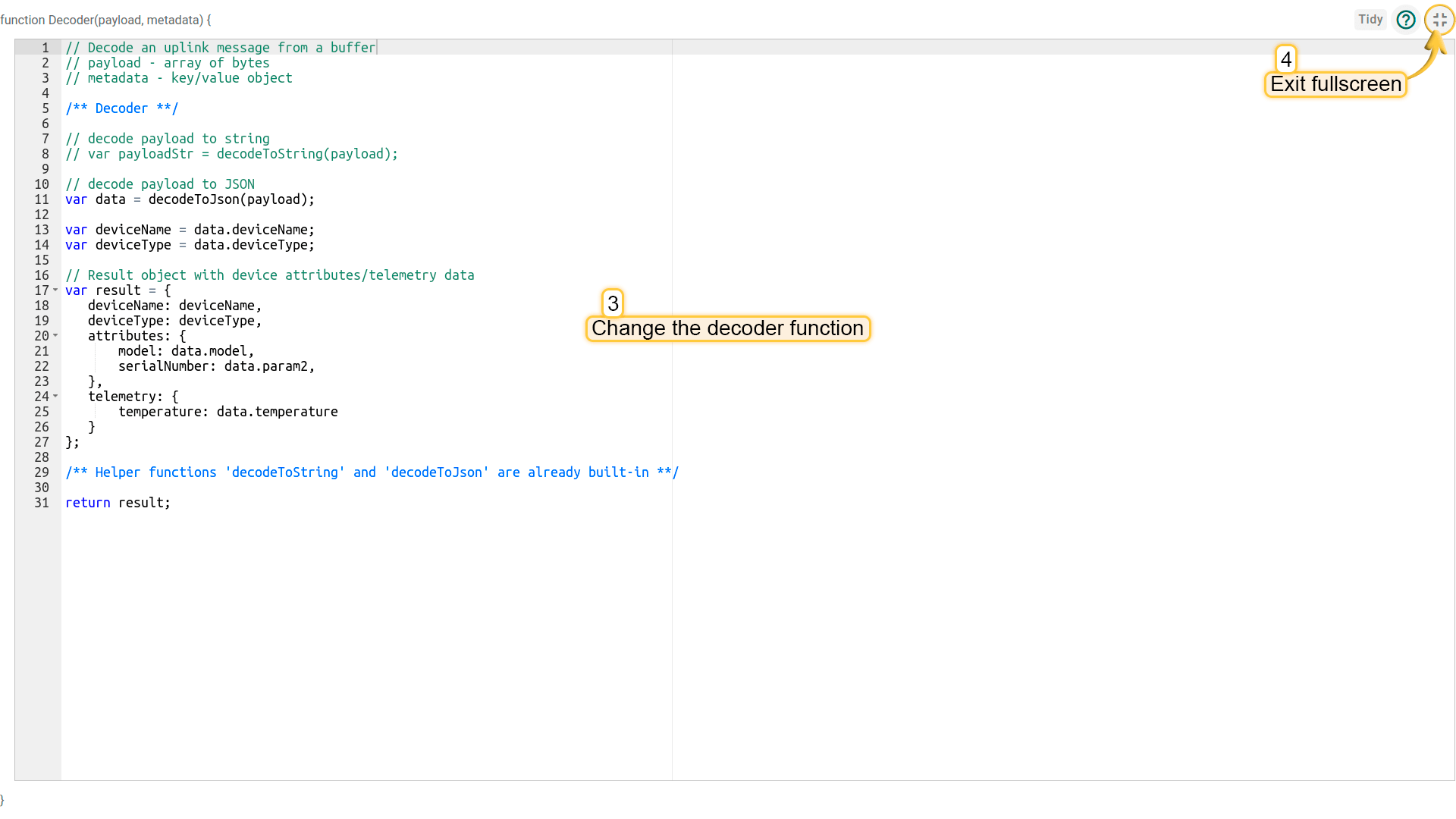This screenshot has width=1456, height=819.
Task: Place cursor on 'return result;' line
Action: pyautogui.click(x=118, y=503)
